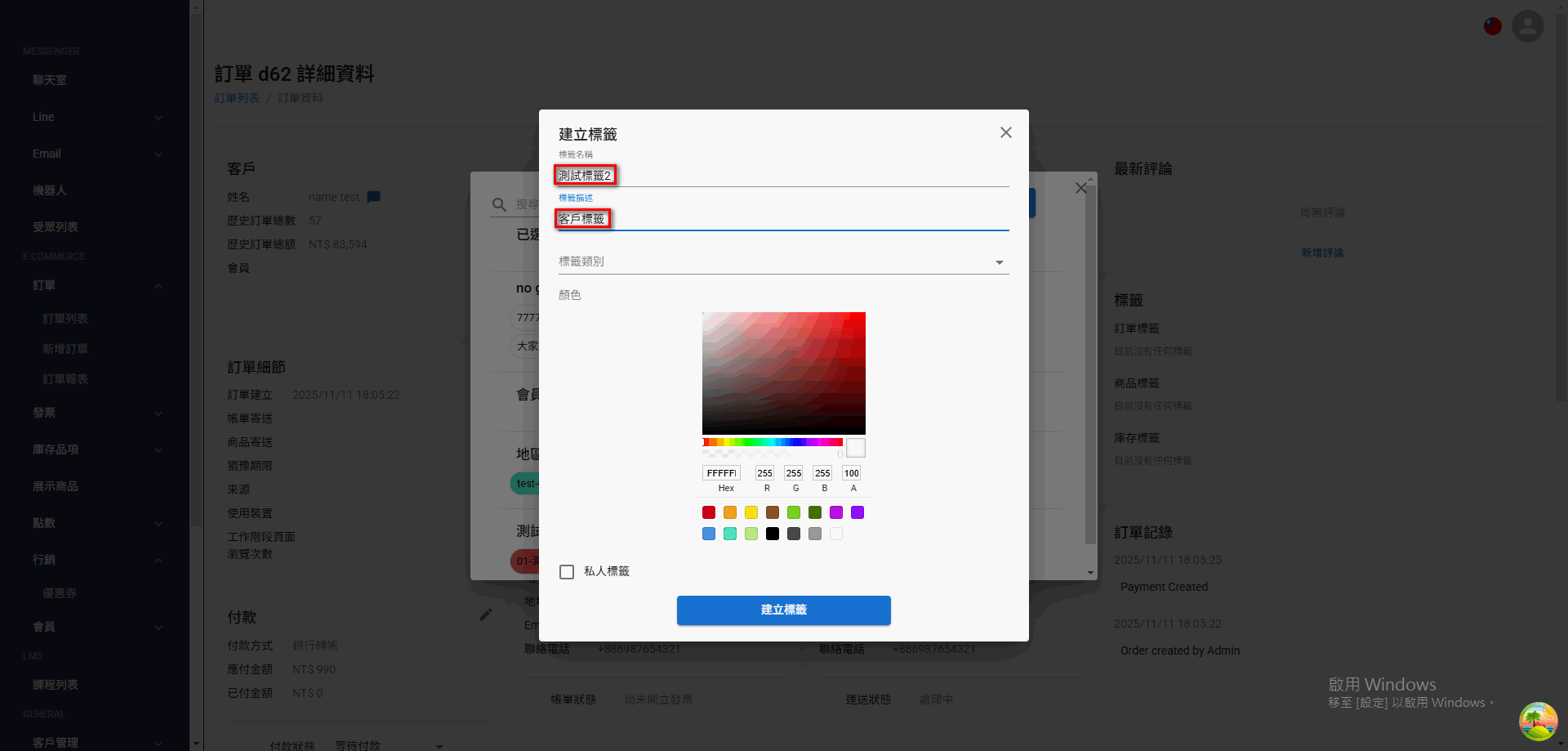Select the red color swatch
The height and width of the screenshot is (751, 1568).
click(709, 512)
